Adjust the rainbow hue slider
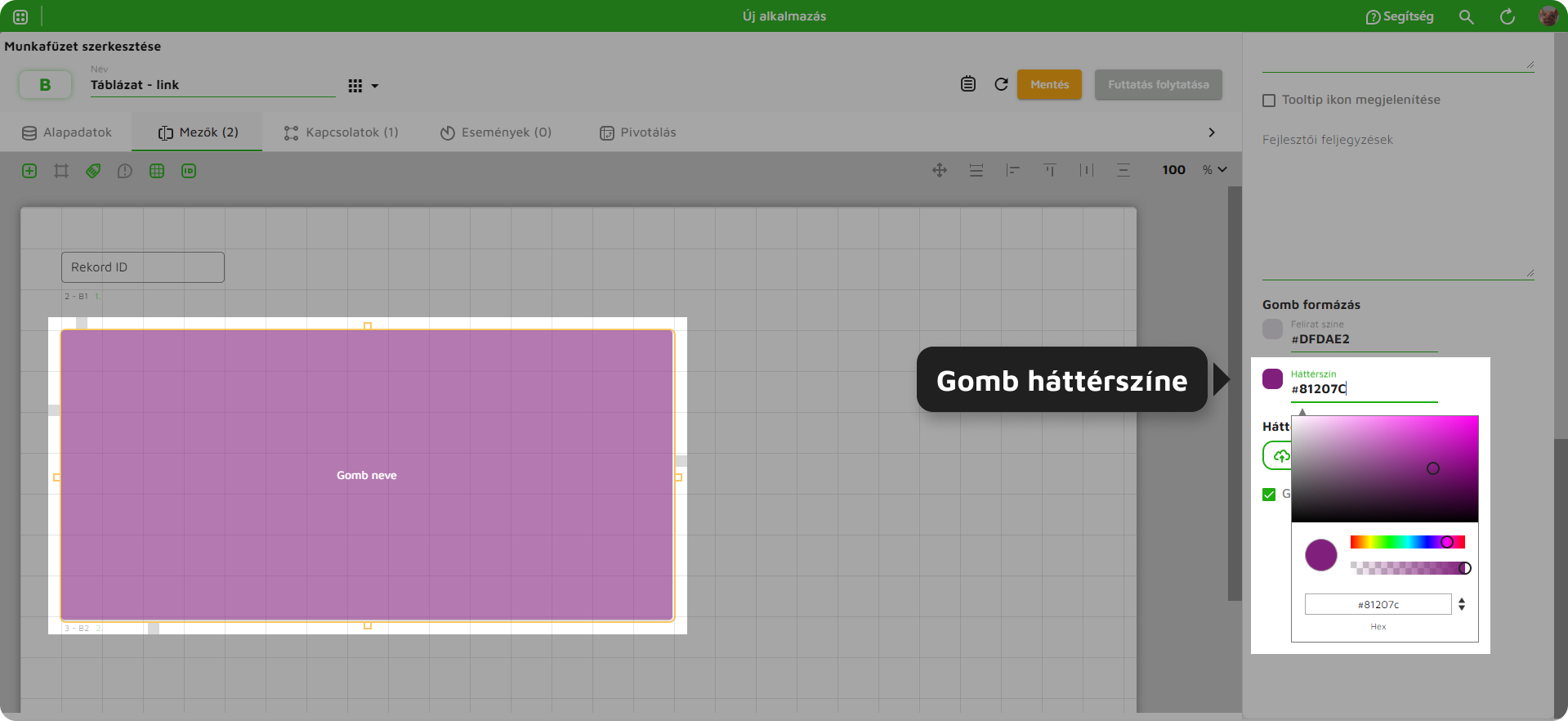Screen dimensions: 1568x721 click(1407, 542)
